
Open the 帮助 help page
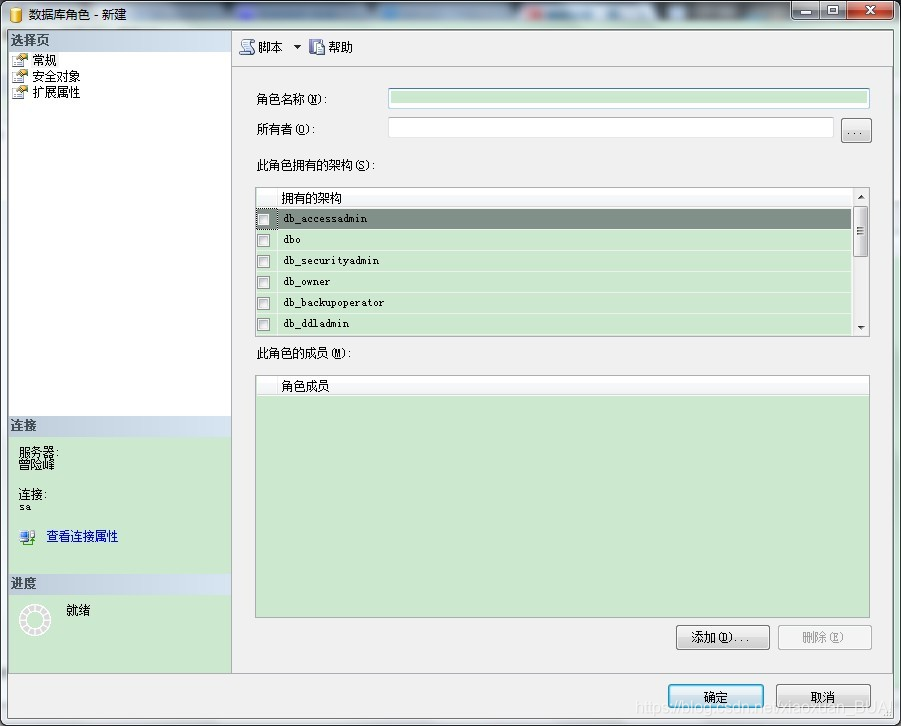pos(331,47)
